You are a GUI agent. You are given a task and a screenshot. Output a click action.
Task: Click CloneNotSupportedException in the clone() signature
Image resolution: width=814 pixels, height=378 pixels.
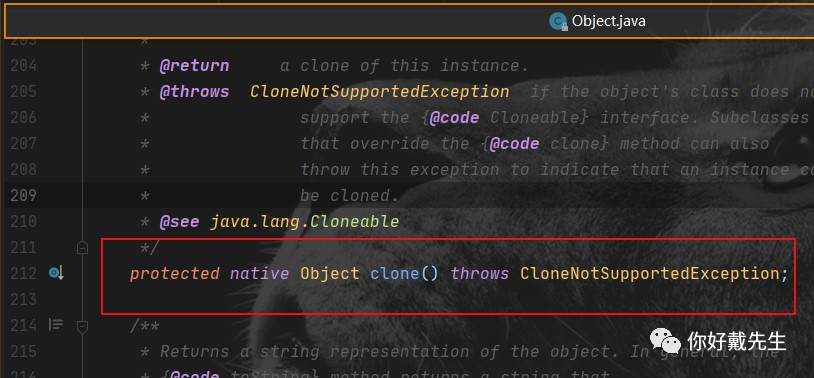tap(650, 274)
